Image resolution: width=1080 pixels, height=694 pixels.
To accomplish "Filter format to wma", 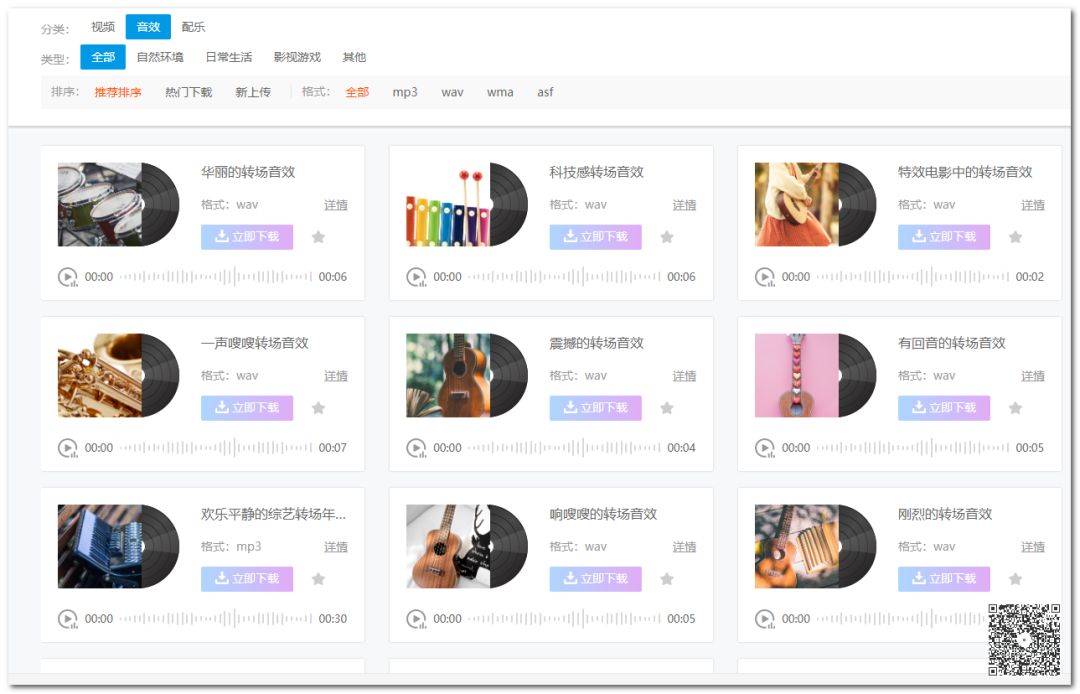I will point(500,92).
